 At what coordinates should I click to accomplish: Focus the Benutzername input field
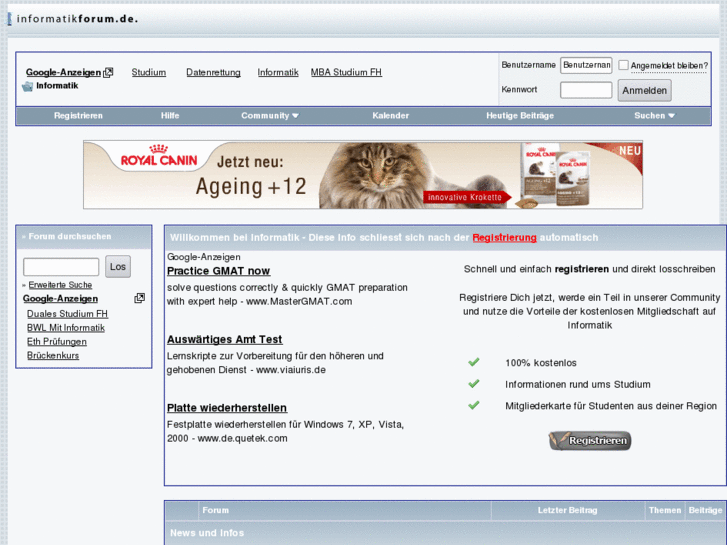coord(586,65)
